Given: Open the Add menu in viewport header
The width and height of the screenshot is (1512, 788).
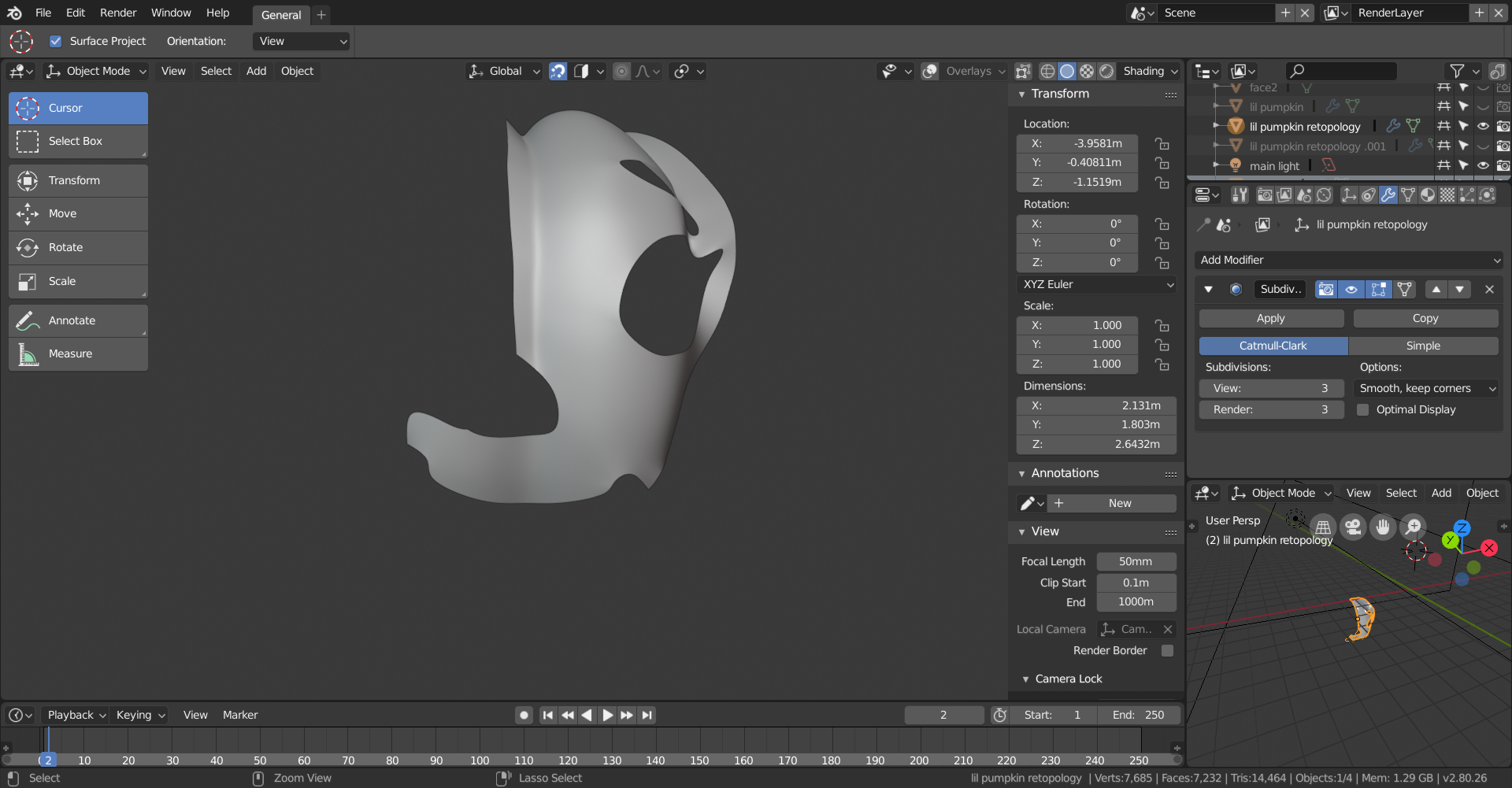Looking at the screenshot, I should tap(256, 72).
